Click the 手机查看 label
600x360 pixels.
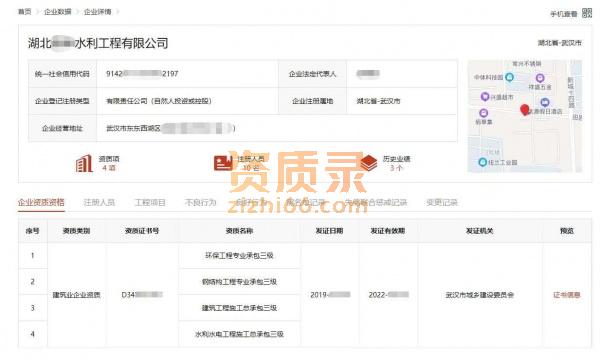(x=563, y=14)
